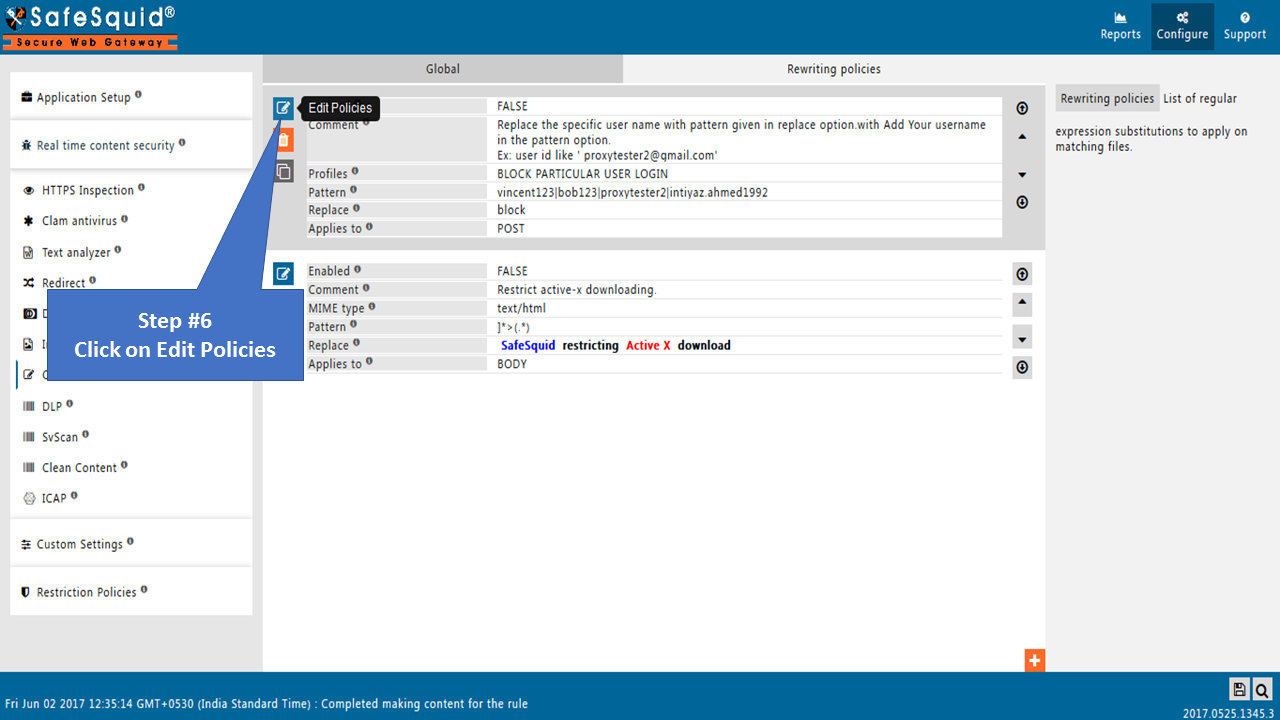Viewport: 1280px width, 720px height.
Task: Click Applies to value POST
Action: click(x=511, y=228)
